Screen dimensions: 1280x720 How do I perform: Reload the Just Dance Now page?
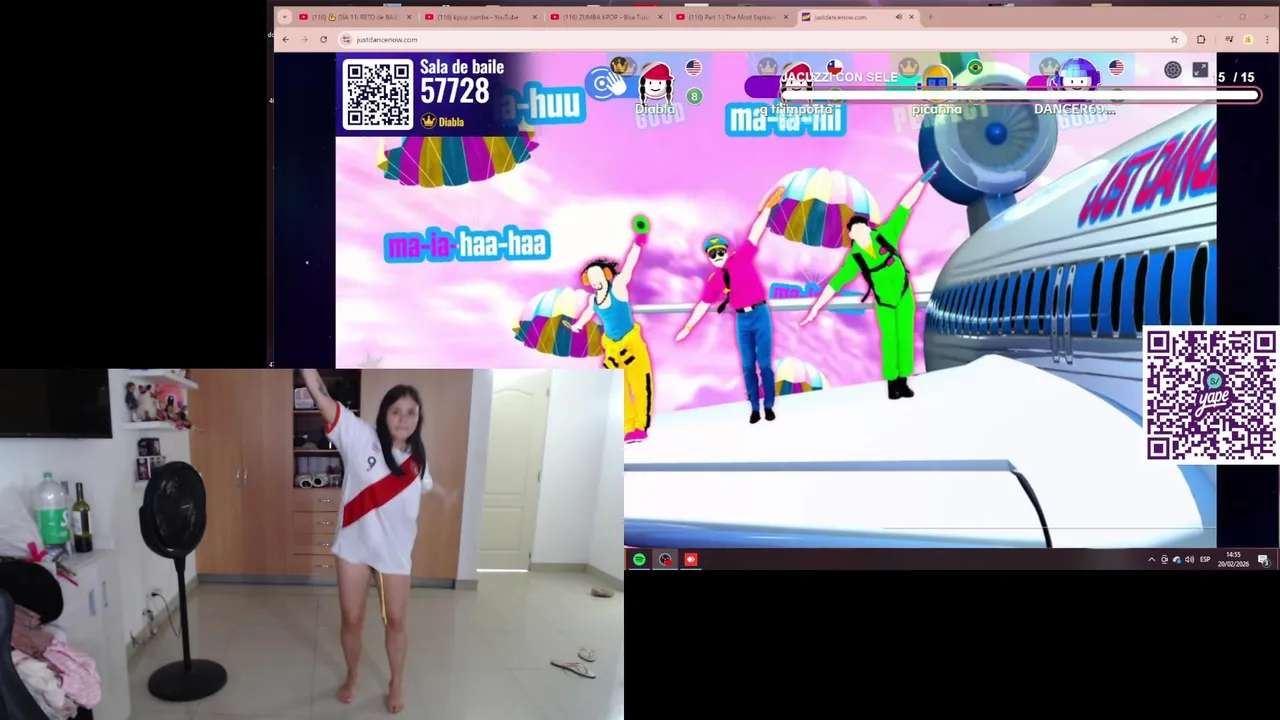pyautogui.click(x=323, y=39)
